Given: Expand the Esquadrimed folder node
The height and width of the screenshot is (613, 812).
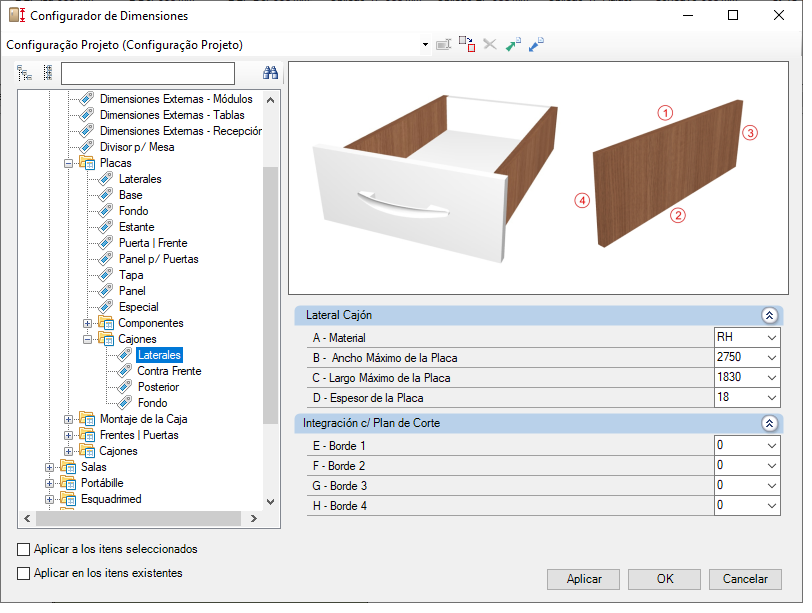Looking at the screenshot, I should [49, 500].
